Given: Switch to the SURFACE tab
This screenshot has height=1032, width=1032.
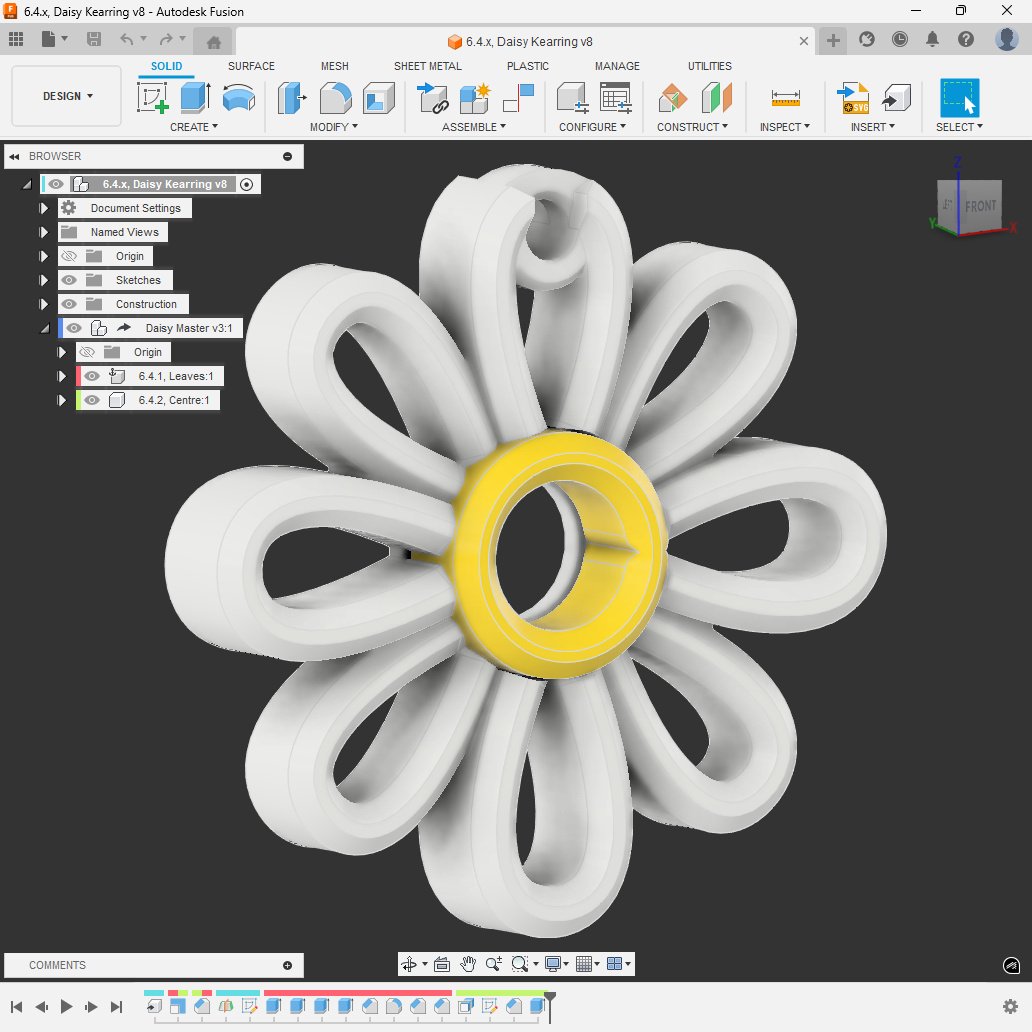Looking at the screenshot, I should coord(250,66).
